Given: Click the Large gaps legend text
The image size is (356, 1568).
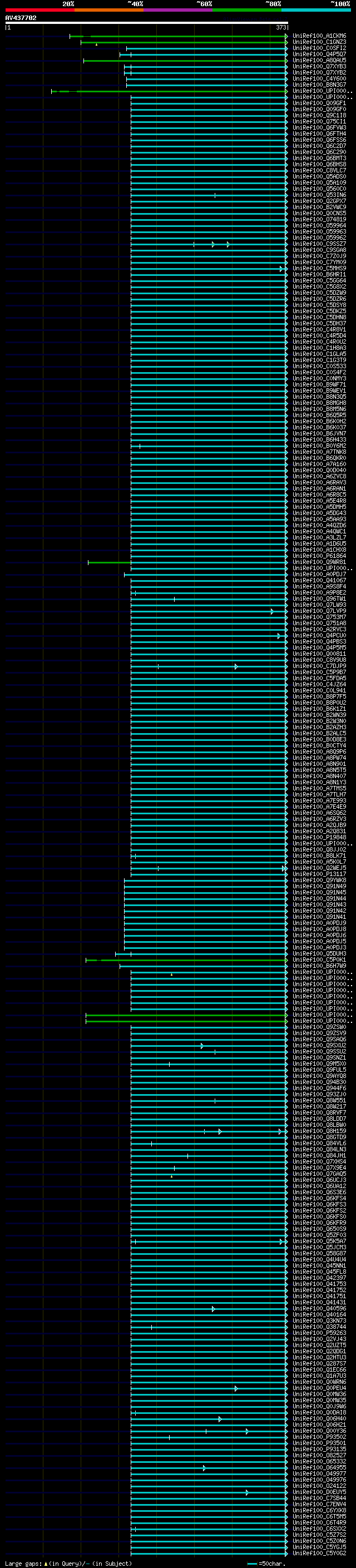Looking at the screenshot, I should pyautogui.click(x=68, y=1563).
